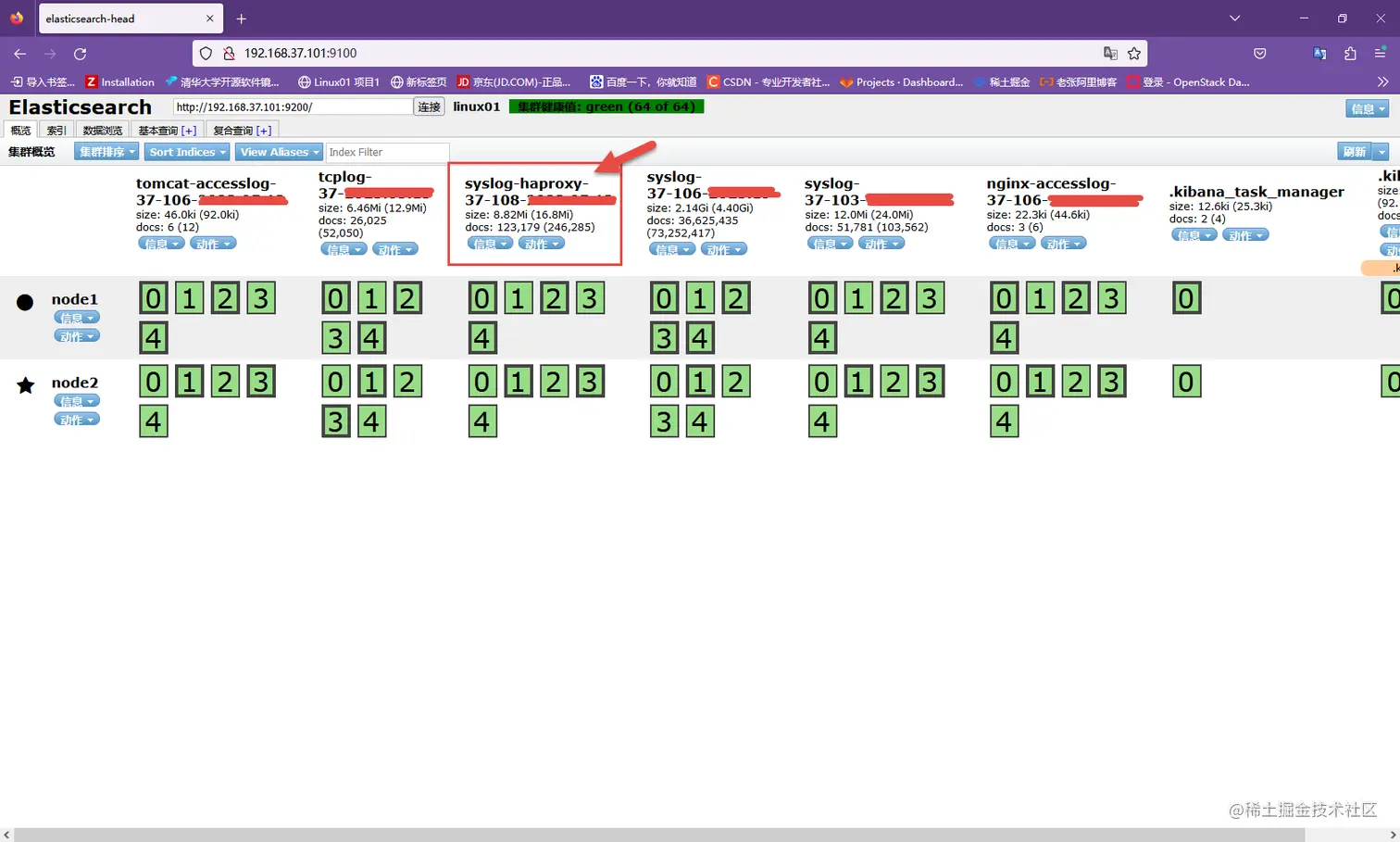
Task: Open 信息 dropdown for node1
Action: (77, 318)
